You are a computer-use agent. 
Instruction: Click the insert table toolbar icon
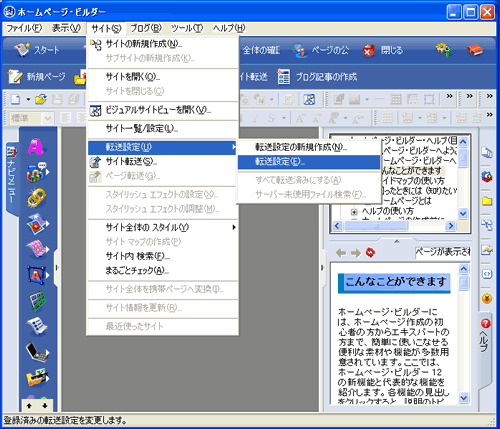click(396, 99)
